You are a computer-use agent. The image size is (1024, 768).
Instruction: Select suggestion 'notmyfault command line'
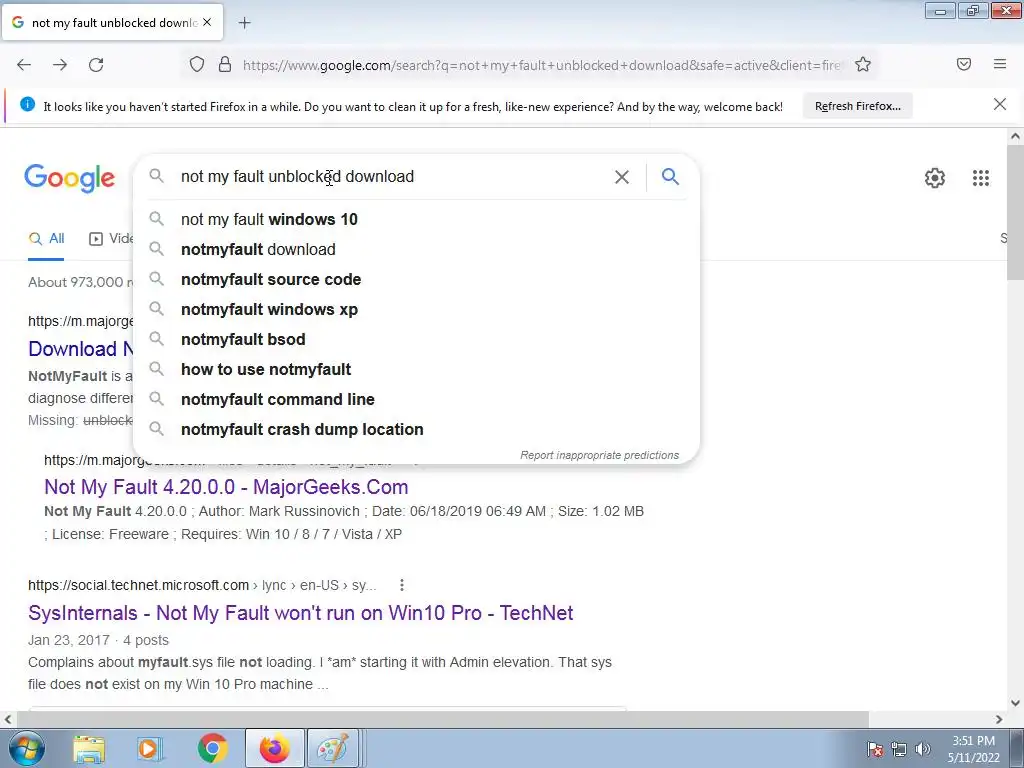pyautogui.click(x=416, y=400)
